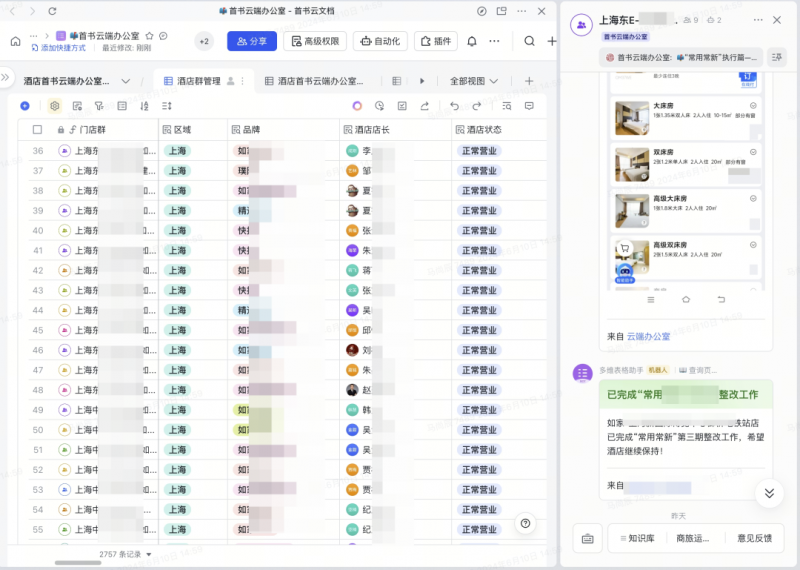The image size is (800, 570).
Task: Click the checkbox-form icon in toolbar
Action: 402,106
